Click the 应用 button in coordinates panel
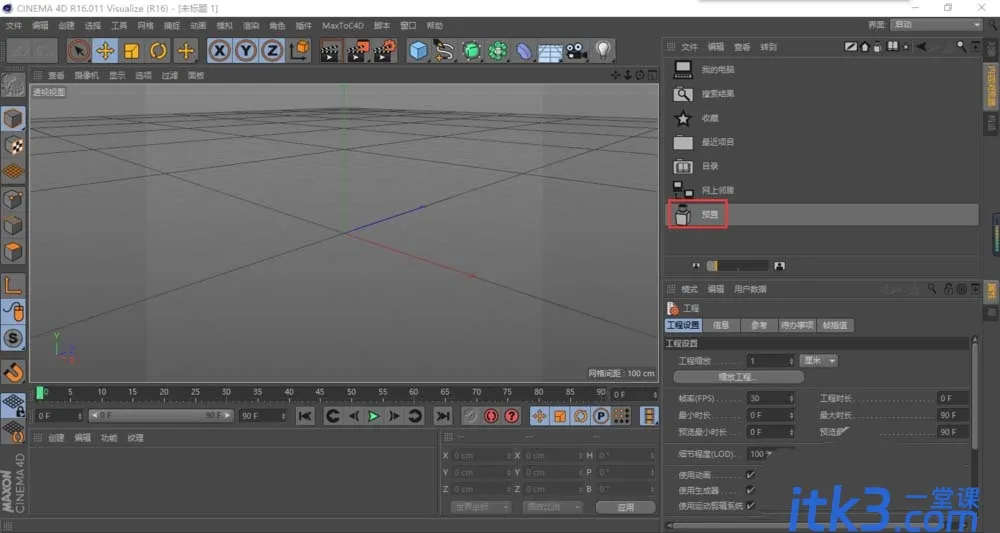The height and width of the screenshot is (533, 1000). 626,507
